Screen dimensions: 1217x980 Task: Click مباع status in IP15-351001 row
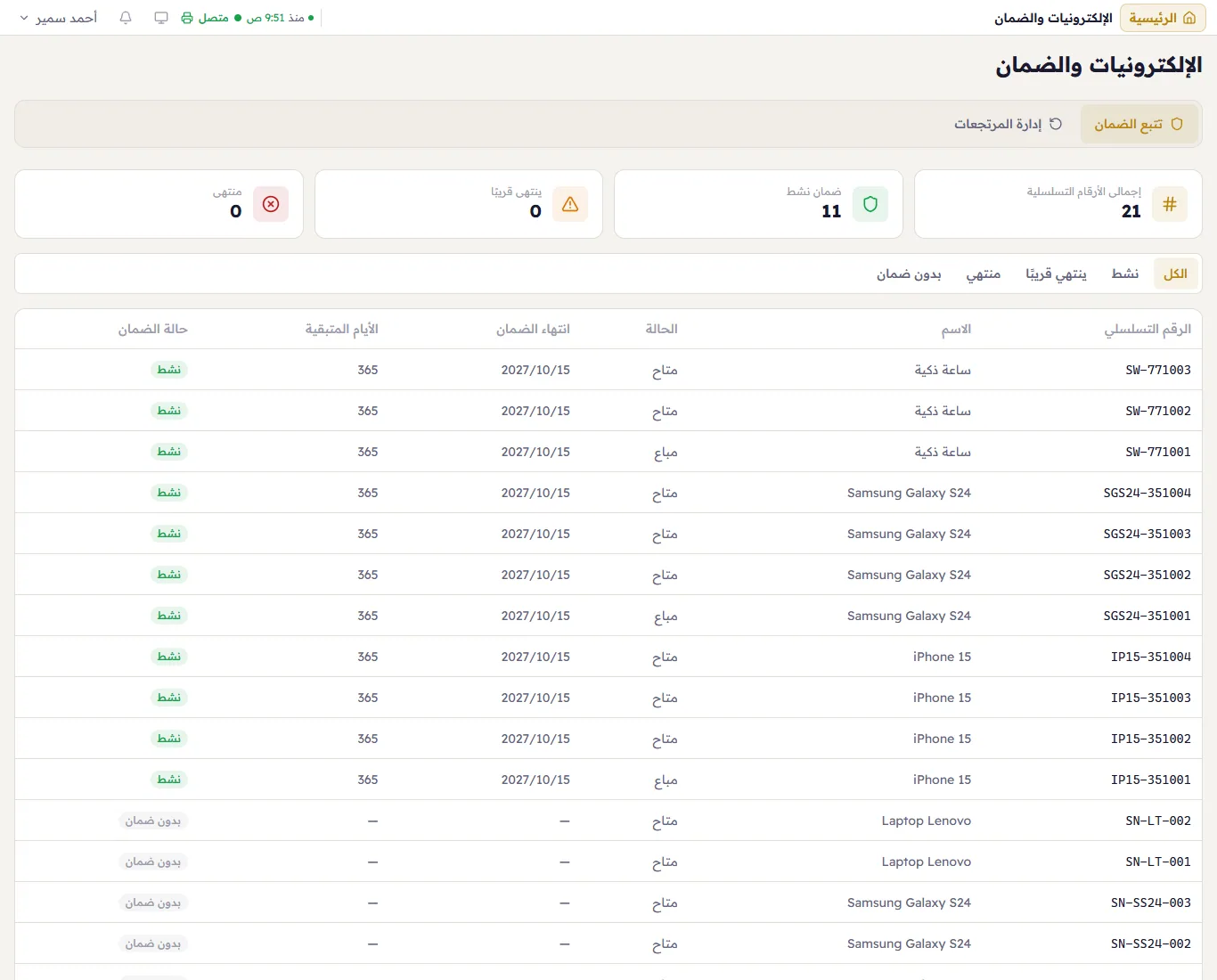click(666, 780)
